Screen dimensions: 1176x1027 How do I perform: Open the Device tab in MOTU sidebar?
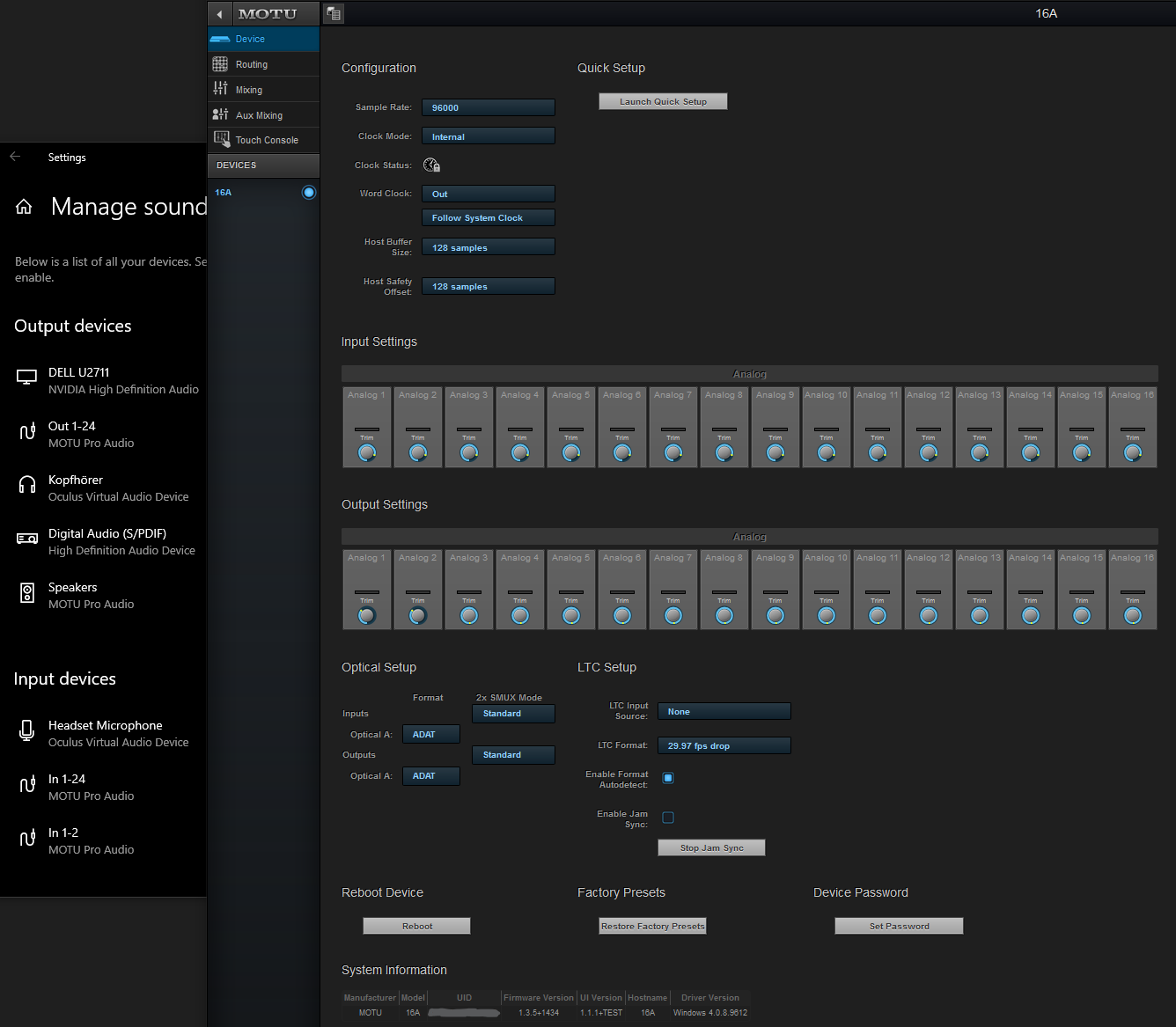pyautogui.click(x=264, y=39)
